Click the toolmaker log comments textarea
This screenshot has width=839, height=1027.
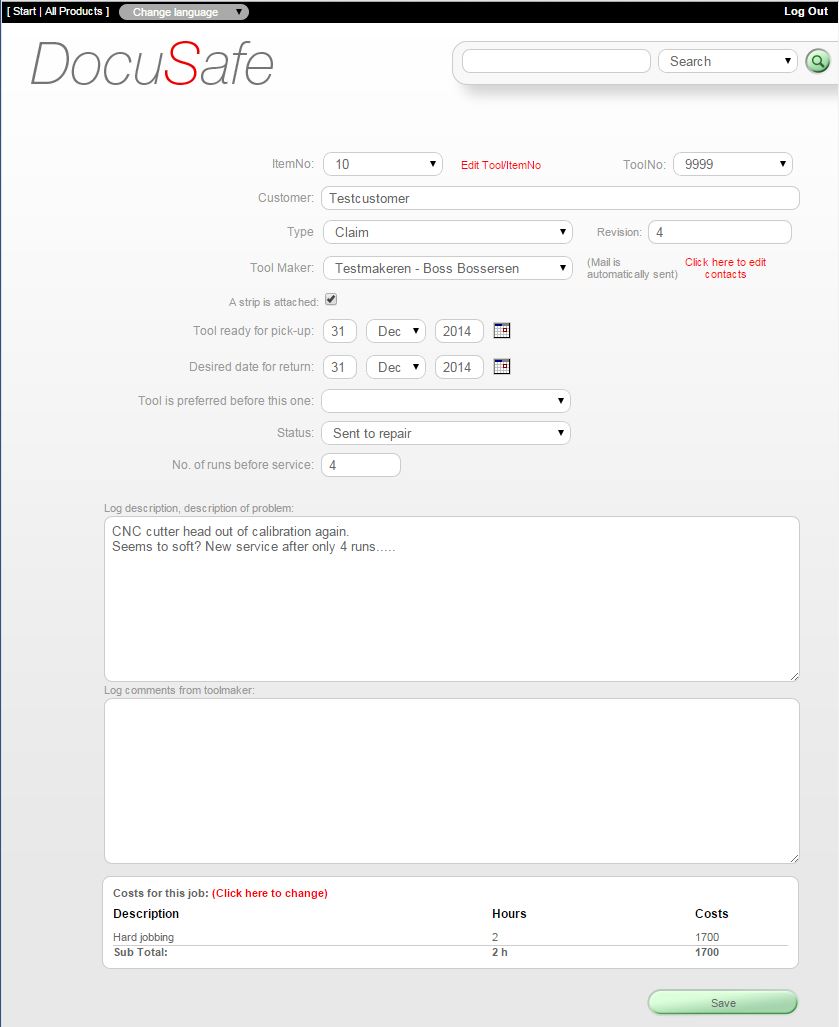tap(452, 781)
